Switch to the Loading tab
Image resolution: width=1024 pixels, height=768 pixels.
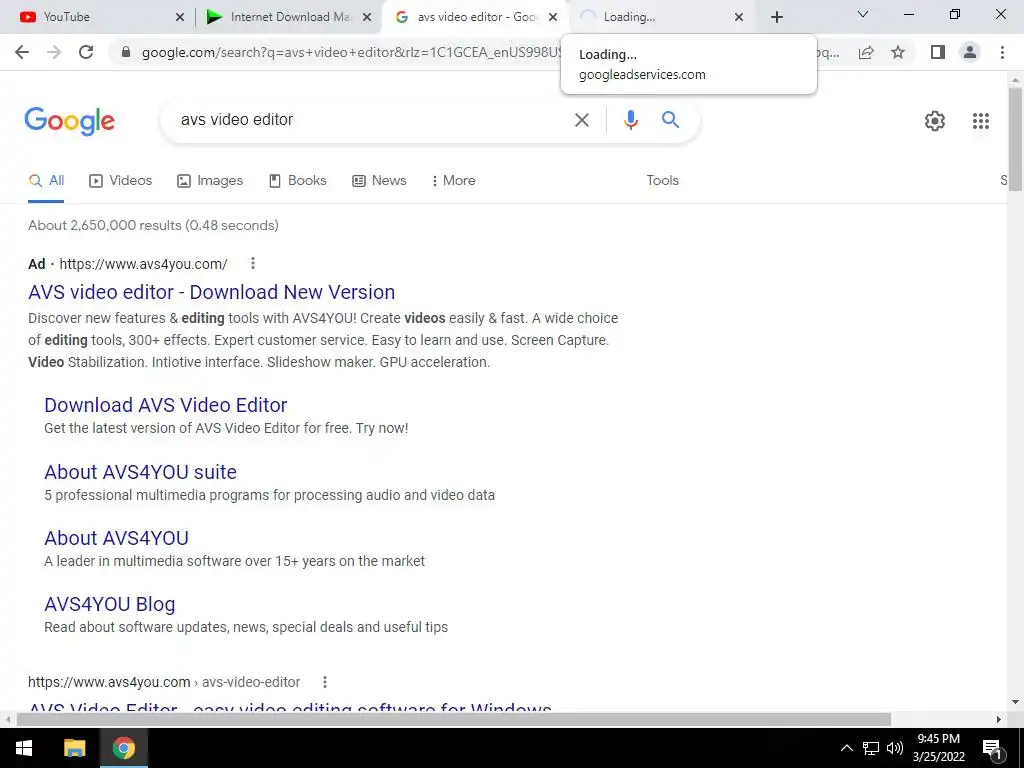click(x=663, y=17)
